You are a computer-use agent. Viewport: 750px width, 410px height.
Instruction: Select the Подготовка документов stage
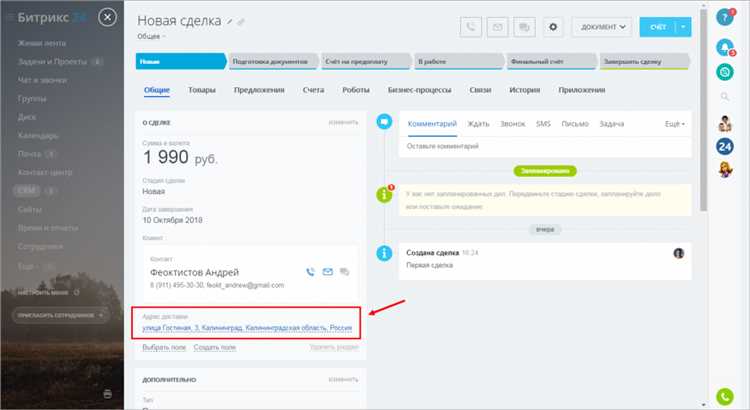[x=273, y=61]
